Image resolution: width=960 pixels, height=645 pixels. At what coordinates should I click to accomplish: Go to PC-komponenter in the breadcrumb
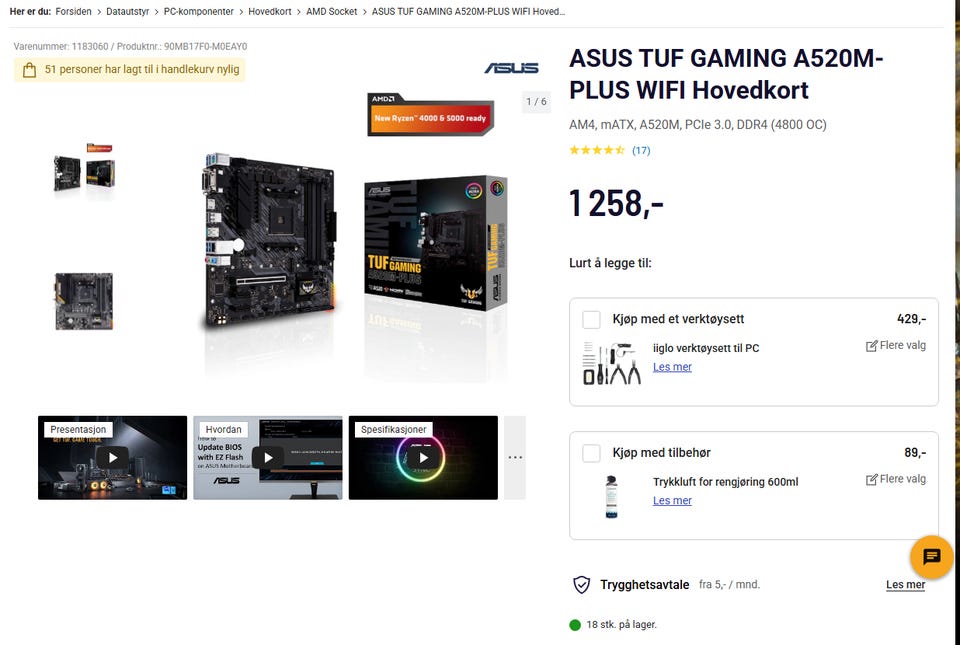click(198, 12)
